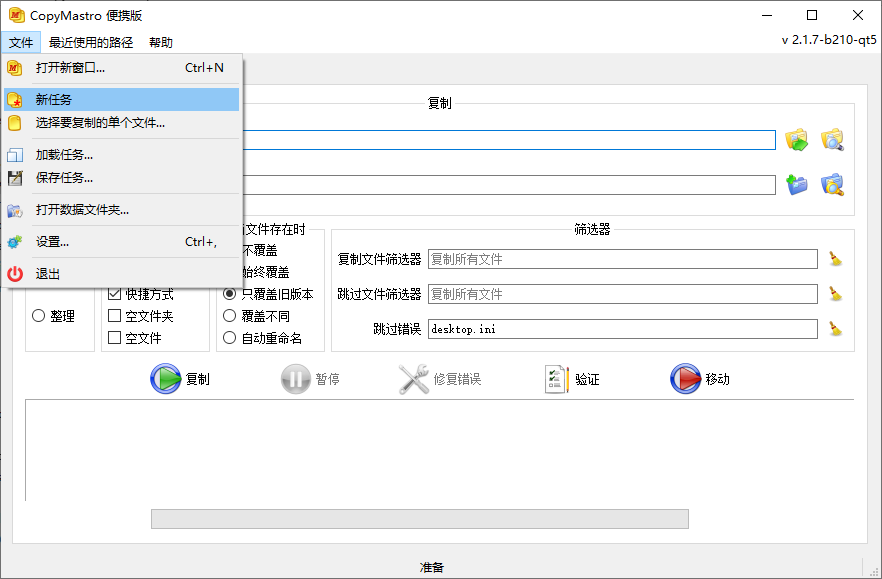Choose 选择要复制的单个文件... menu entry
Screen dimensions: 882x579
pos(122,123)
